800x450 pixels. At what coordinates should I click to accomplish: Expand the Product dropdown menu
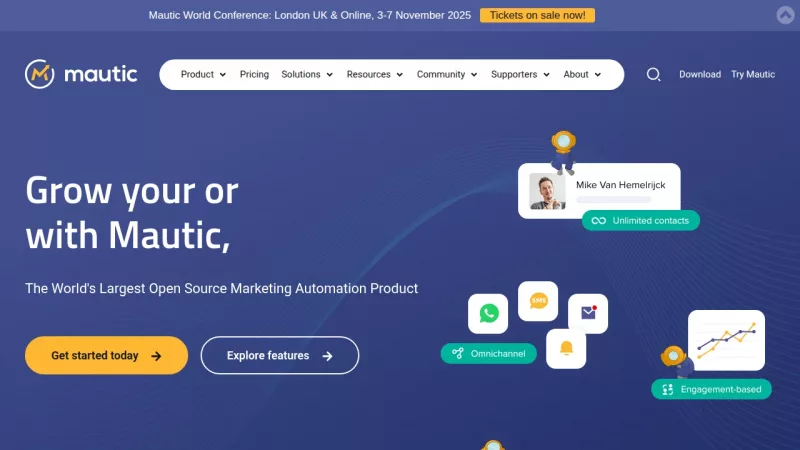(x=203, y=74)
